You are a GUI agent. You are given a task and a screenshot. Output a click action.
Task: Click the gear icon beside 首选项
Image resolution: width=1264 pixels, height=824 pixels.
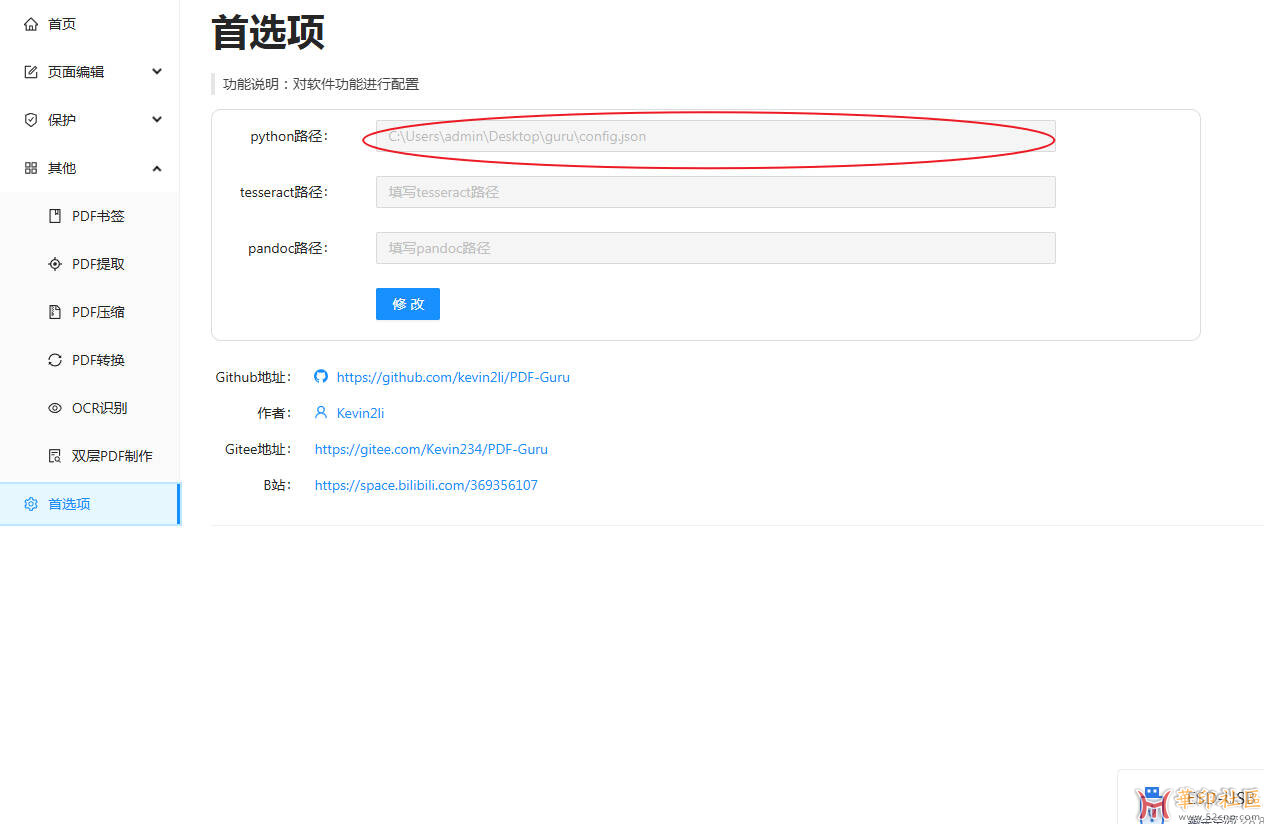tap(31, 504)
